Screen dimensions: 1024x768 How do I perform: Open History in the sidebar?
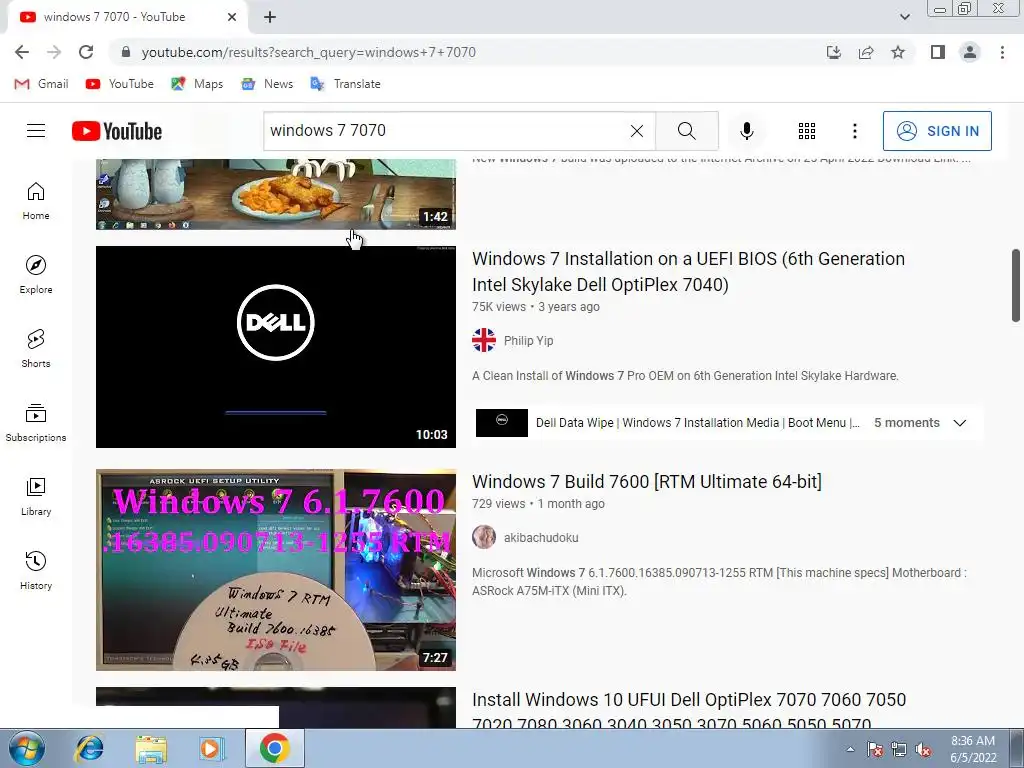pyautogui.click(x=36, y=570)
